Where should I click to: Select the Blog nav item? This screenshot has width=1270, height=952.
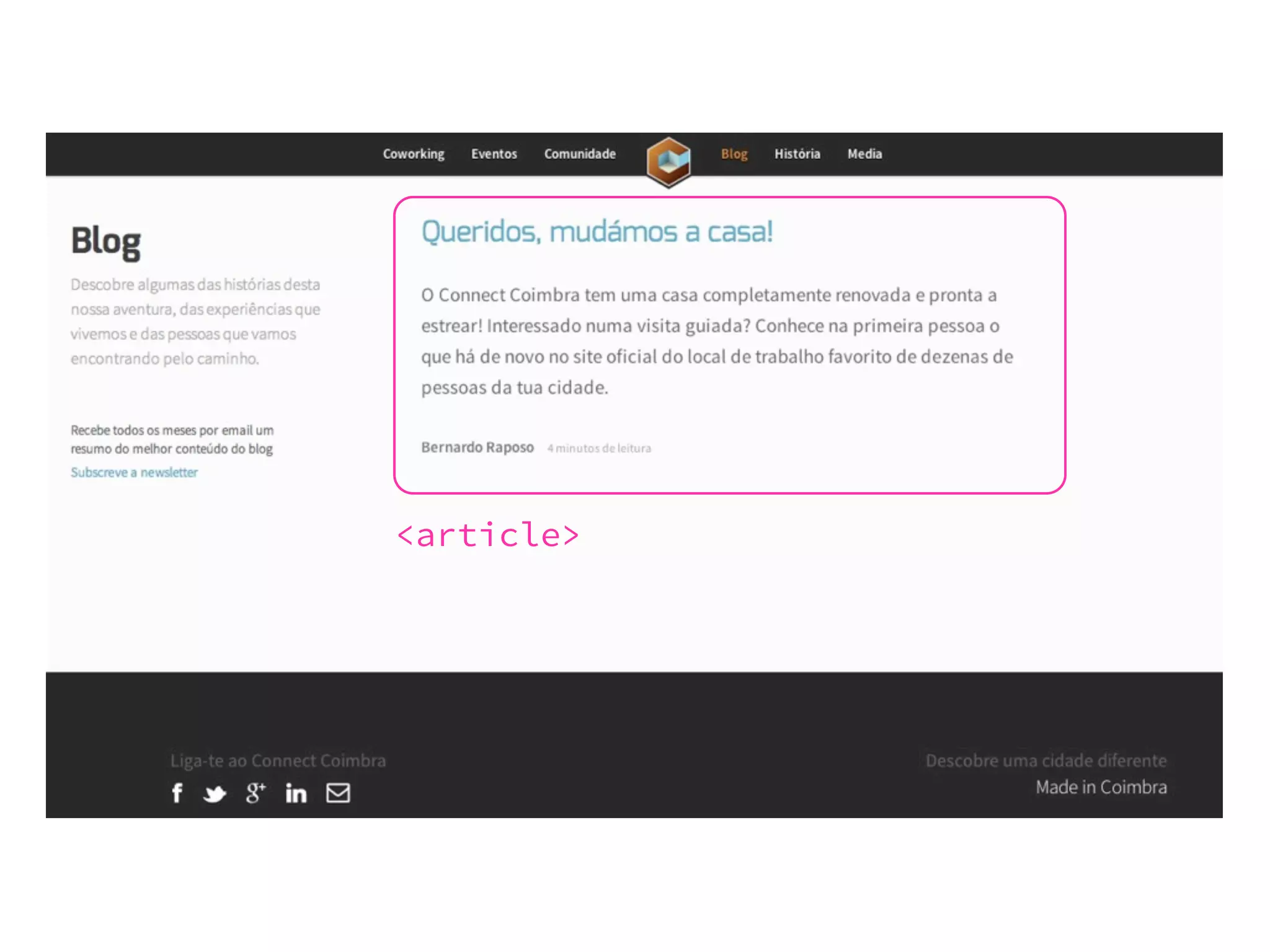[x=734, y=154]
